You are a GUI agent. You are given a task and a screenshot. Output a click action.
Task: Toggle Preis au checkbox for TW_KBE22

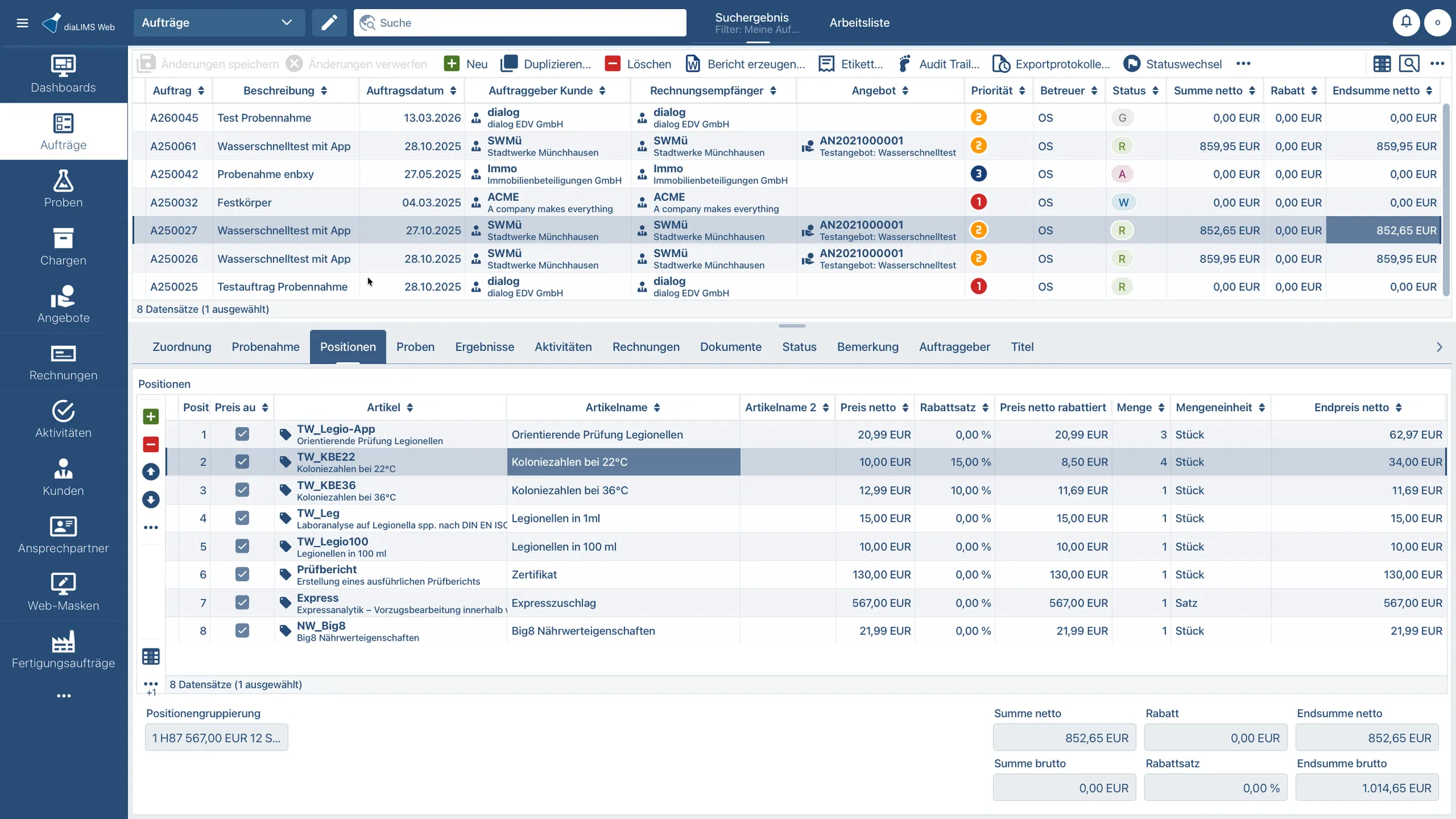pyautogui.click(x=242, y=462)
